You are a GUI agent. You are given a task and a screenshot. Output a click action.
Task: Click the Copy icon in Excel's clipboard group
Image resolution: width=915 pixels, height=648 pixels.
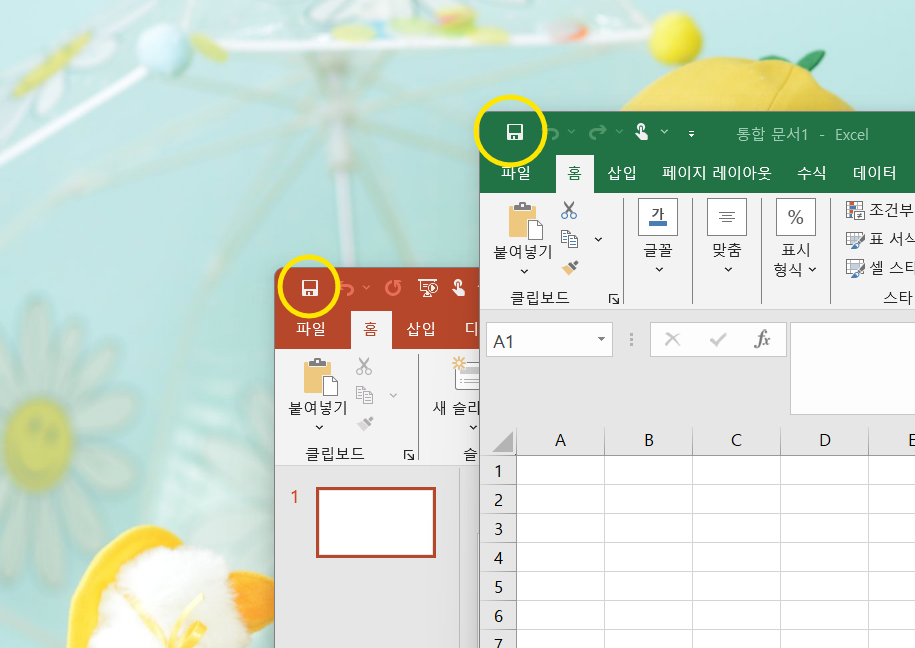tap(570, 239)
